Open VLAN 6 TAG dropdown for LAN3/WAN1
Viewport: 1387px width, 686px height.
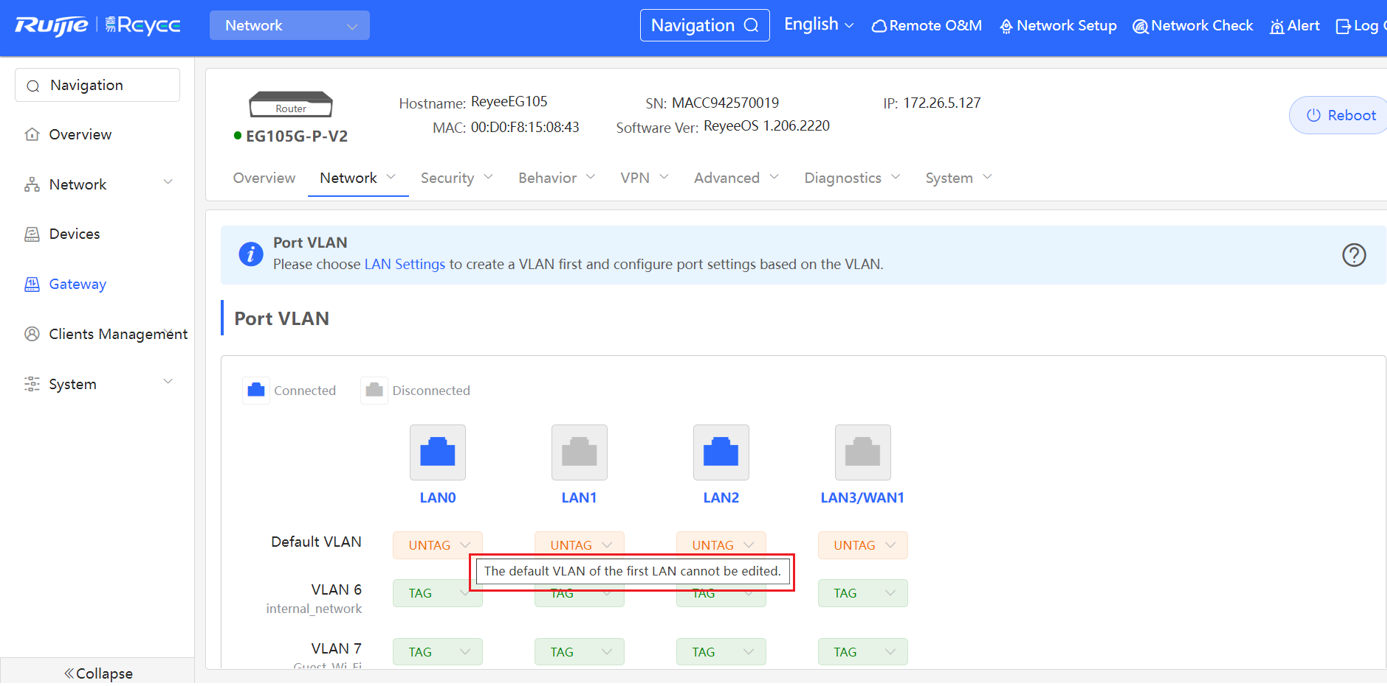862,593
